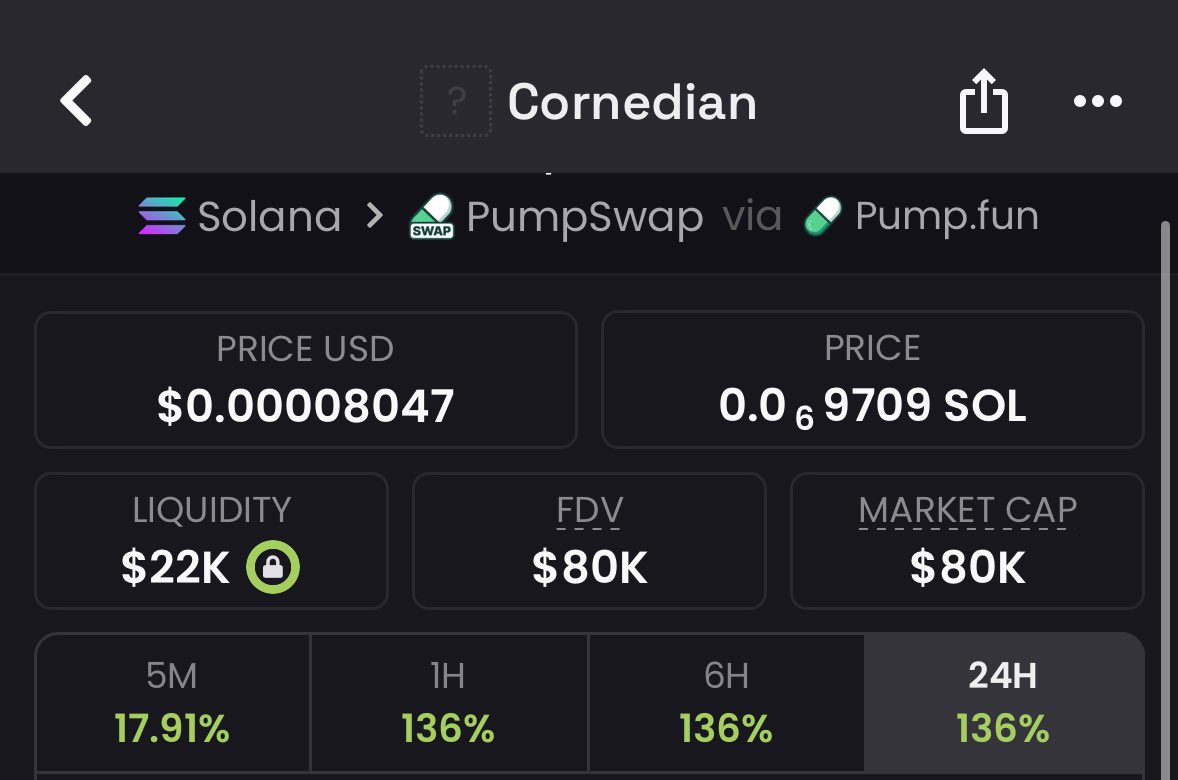This screenshot has height=780, width=1178.
Task: Tap the PRICE in SOL box
Action: (872, 380)
